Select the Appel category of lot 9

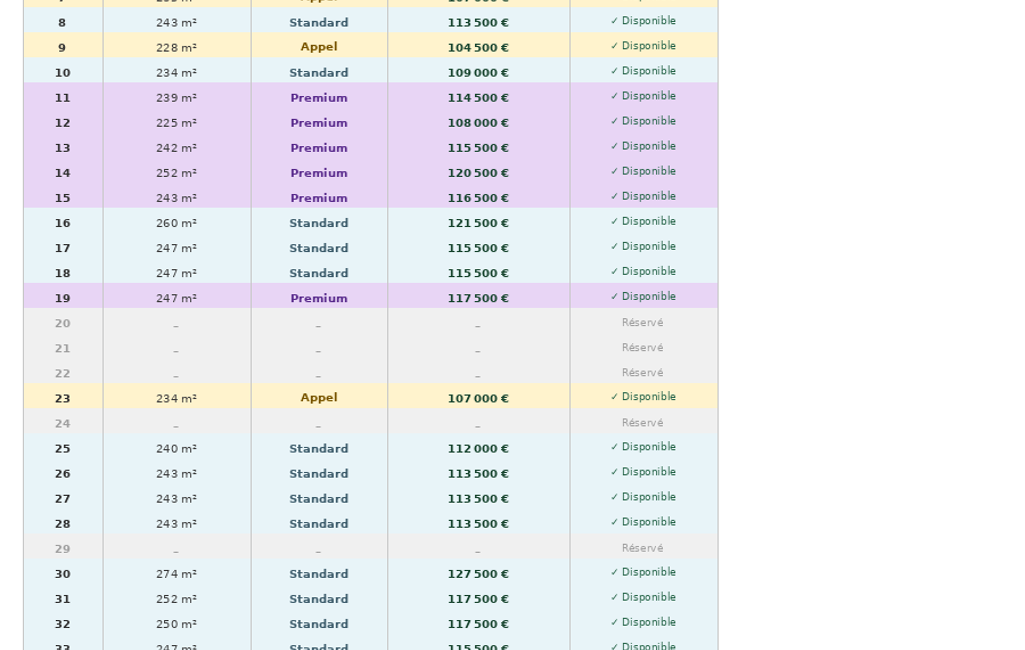pos(319,47)
